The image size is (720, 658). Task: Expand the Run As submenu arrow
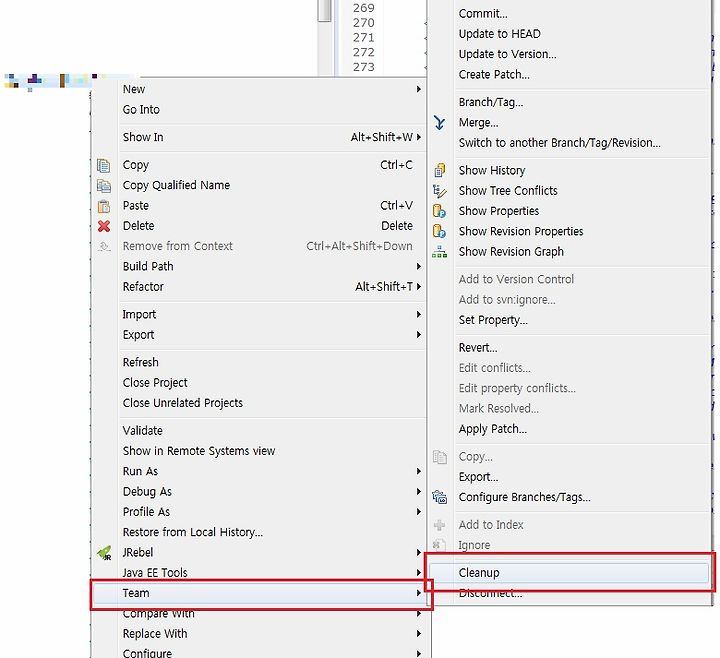418,472
